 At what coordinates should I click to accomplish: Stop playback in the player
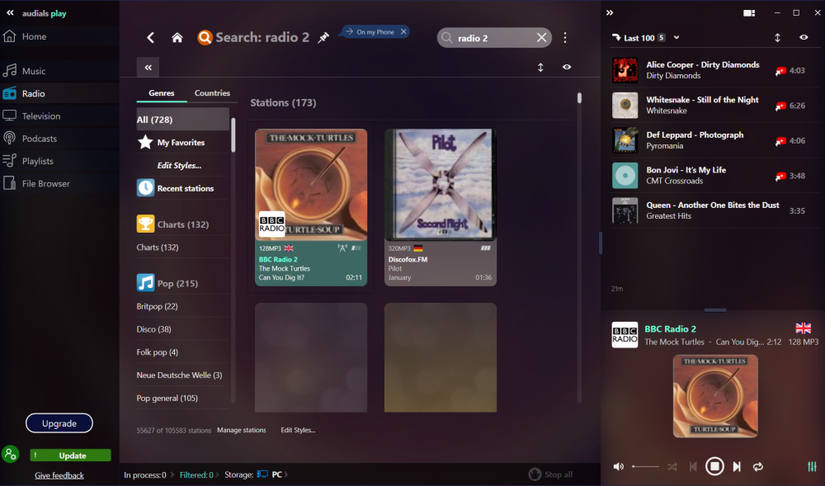[x=714, y=466]
